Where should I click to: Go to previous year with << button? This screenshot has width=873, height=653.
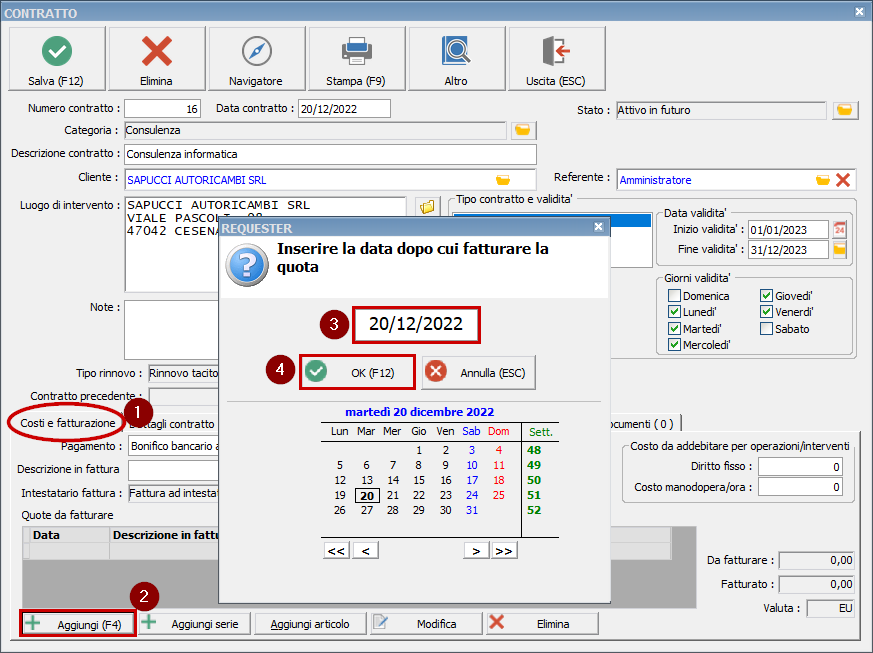coord(336,551)
